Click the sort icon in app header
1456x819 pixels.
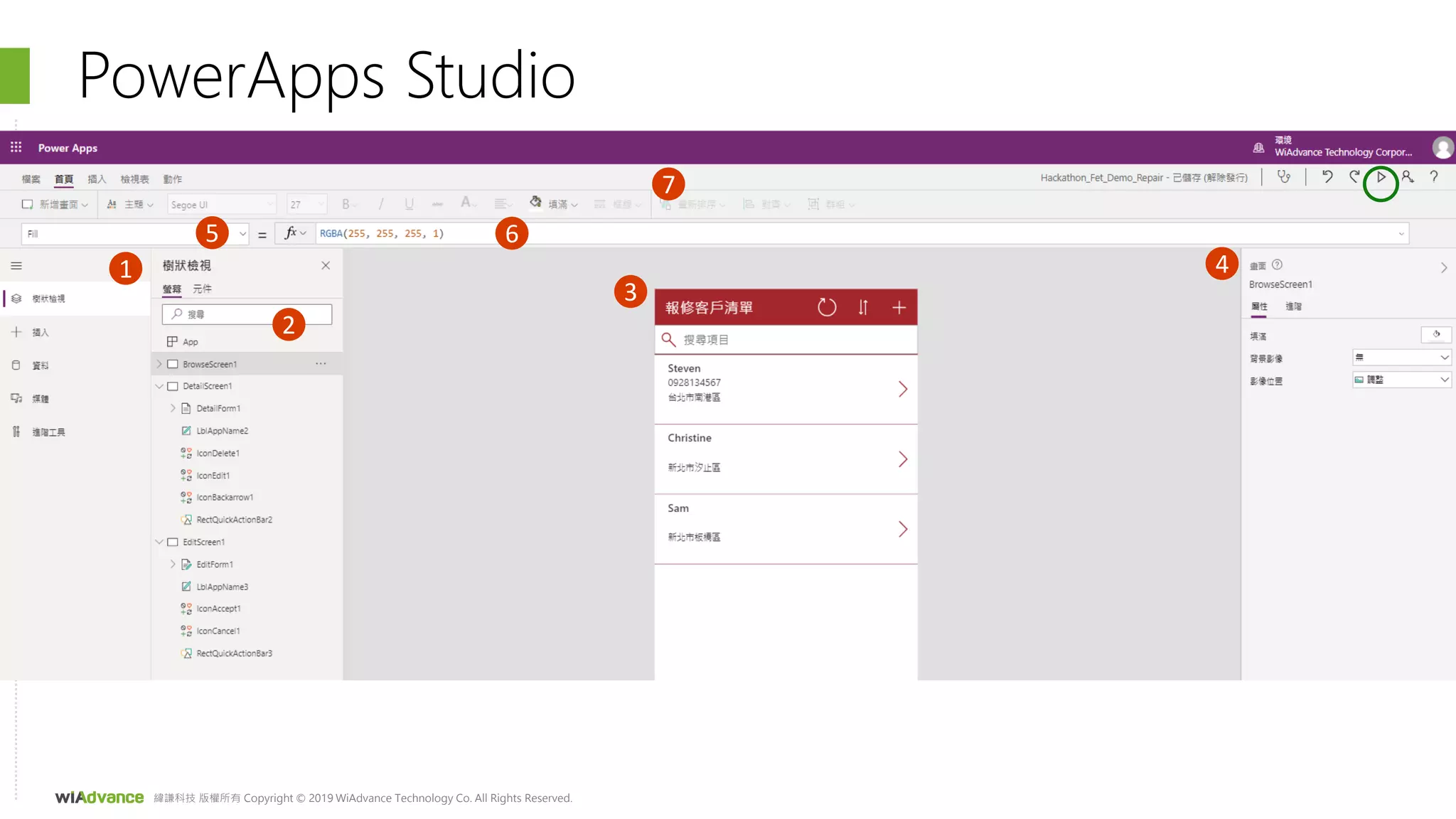coord(863,307)
